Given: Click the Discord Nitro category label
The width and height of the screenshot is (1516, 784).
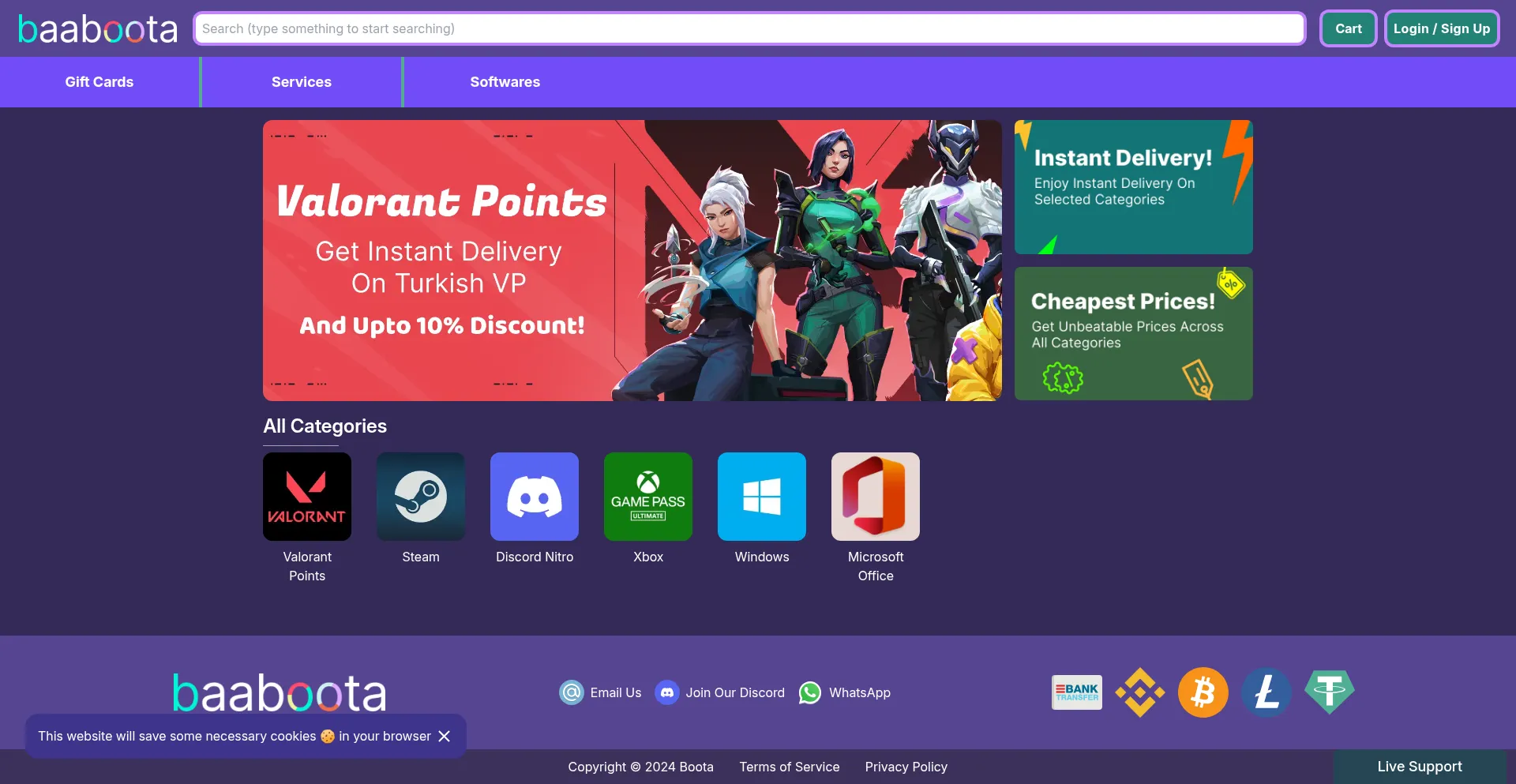Looking at the screenshot, I should [535, 557].
